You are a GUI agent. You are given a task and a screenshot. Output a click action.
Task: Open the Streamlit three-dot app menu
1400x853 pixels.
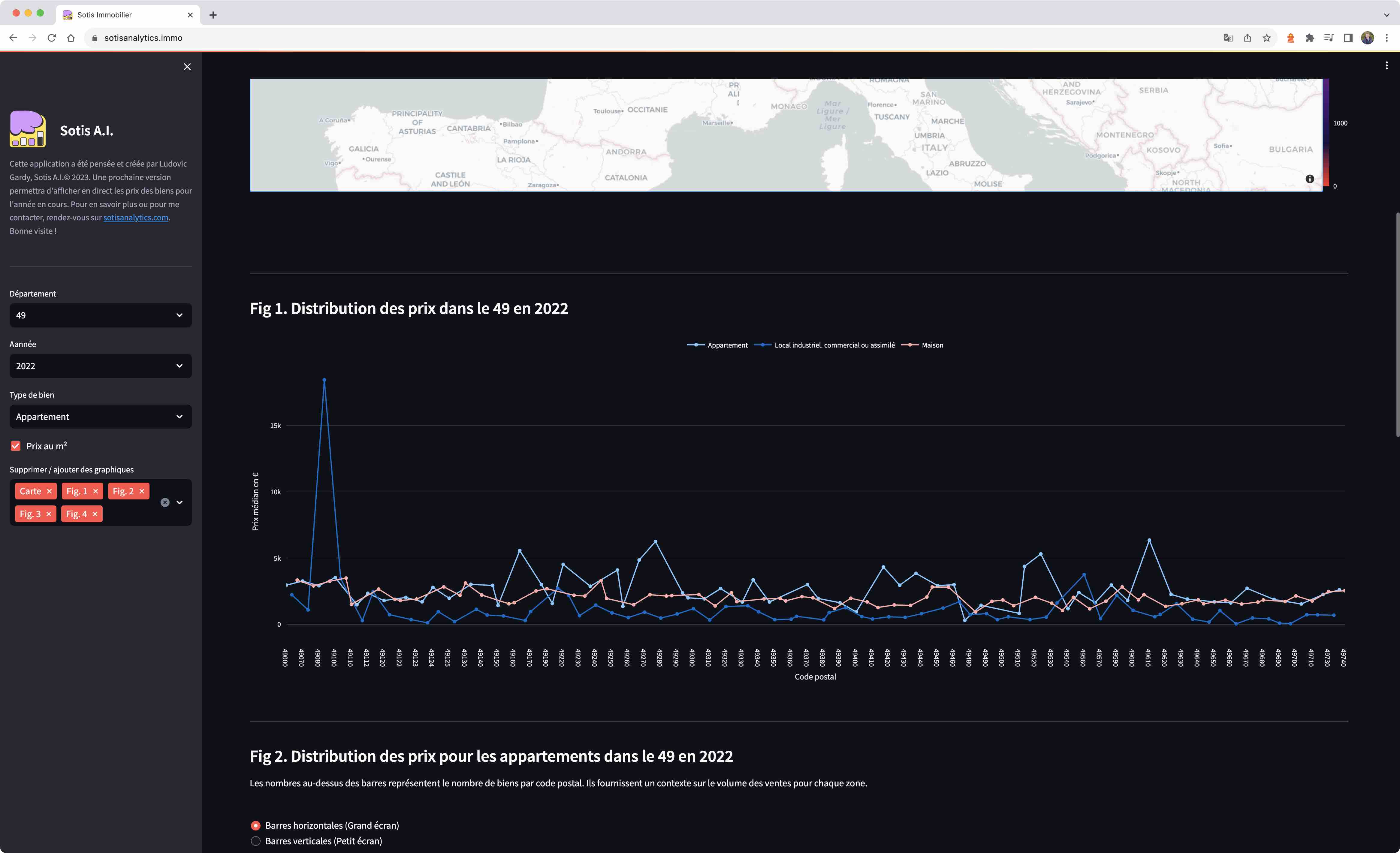tap(1386, 66)
